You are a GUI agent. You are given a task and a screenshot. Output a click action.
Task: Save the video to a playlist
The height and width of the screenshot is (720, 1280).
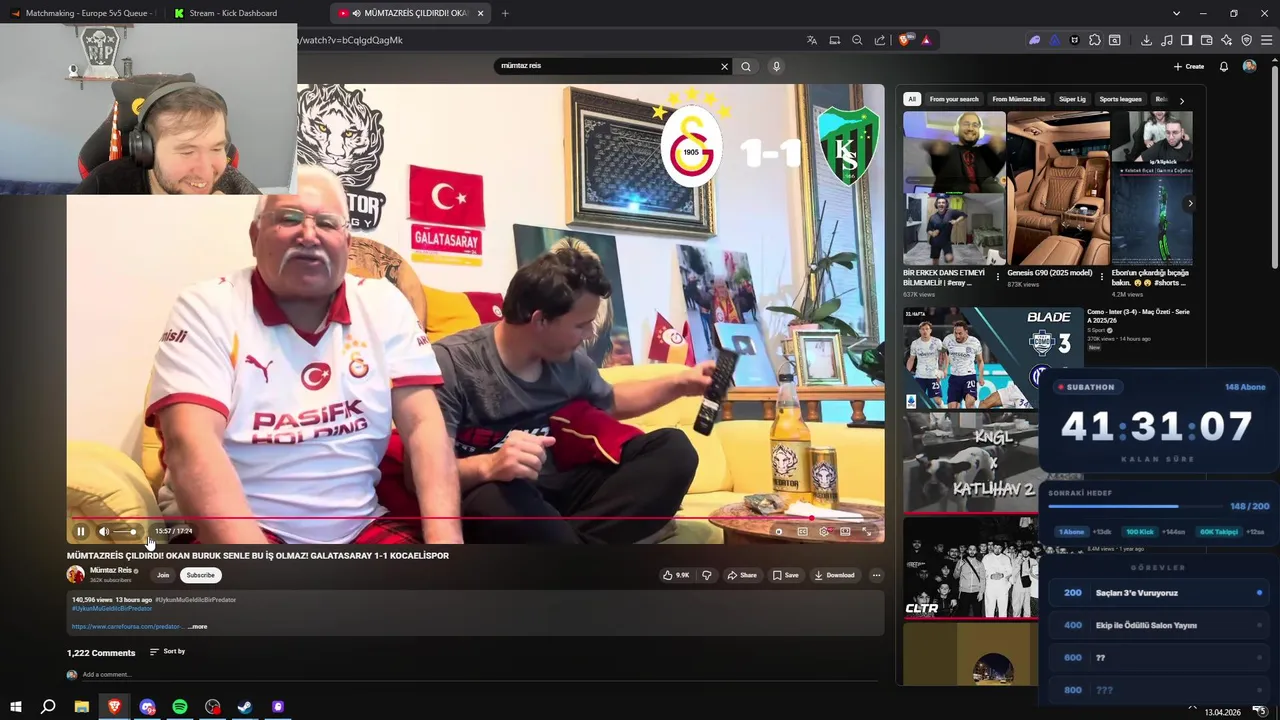point(785,575)
